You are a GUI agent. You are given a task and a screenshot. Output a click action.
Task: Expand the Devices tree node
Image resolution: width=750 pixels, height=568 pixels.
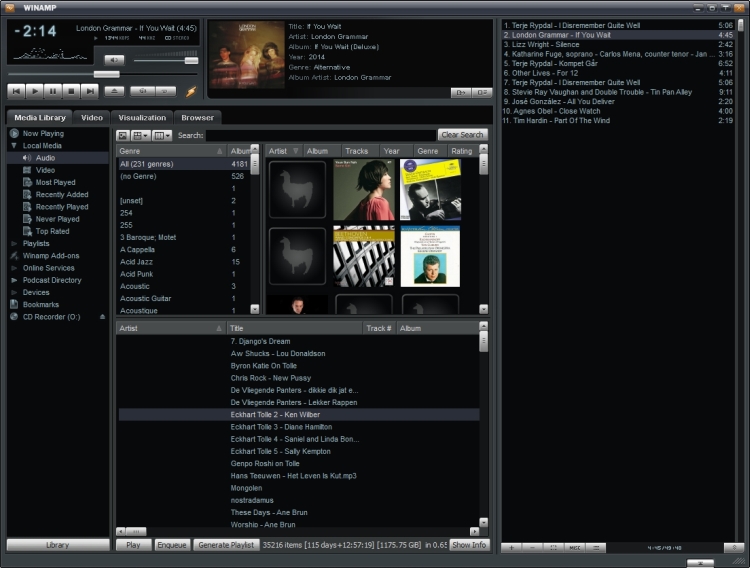pyautogui.click(x=14, y=292)
